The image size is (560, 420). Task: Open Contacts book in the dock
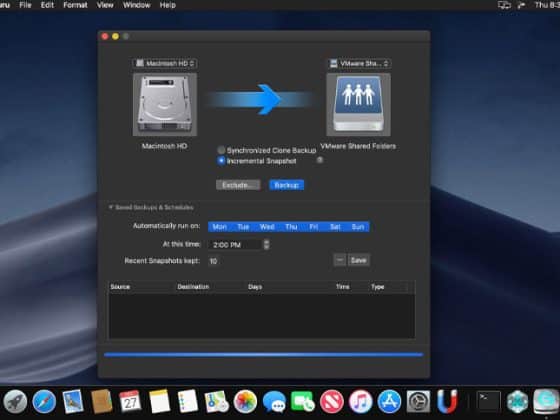tap(102, 401)
